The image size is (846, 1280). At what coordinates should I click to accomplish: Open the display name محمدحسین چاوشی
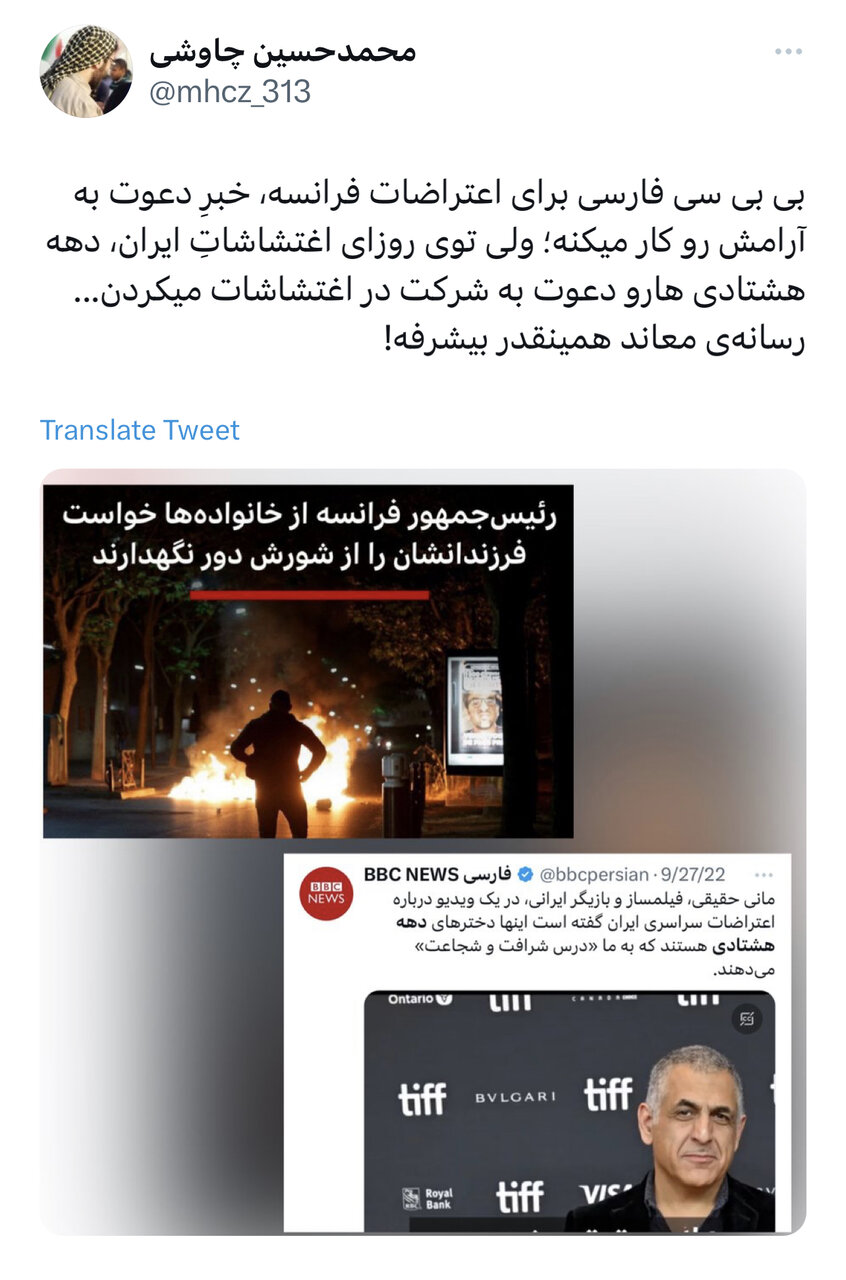tap(282, 51)
